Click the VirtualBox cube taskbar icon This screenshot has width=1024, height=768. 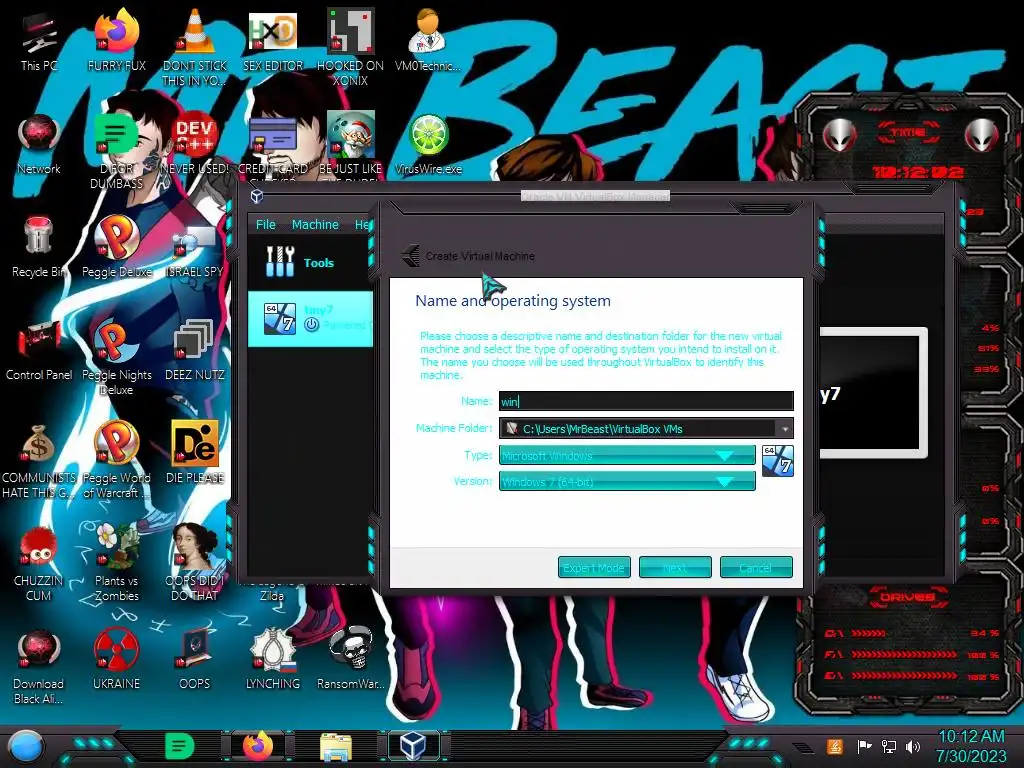[x=413, y=746]
